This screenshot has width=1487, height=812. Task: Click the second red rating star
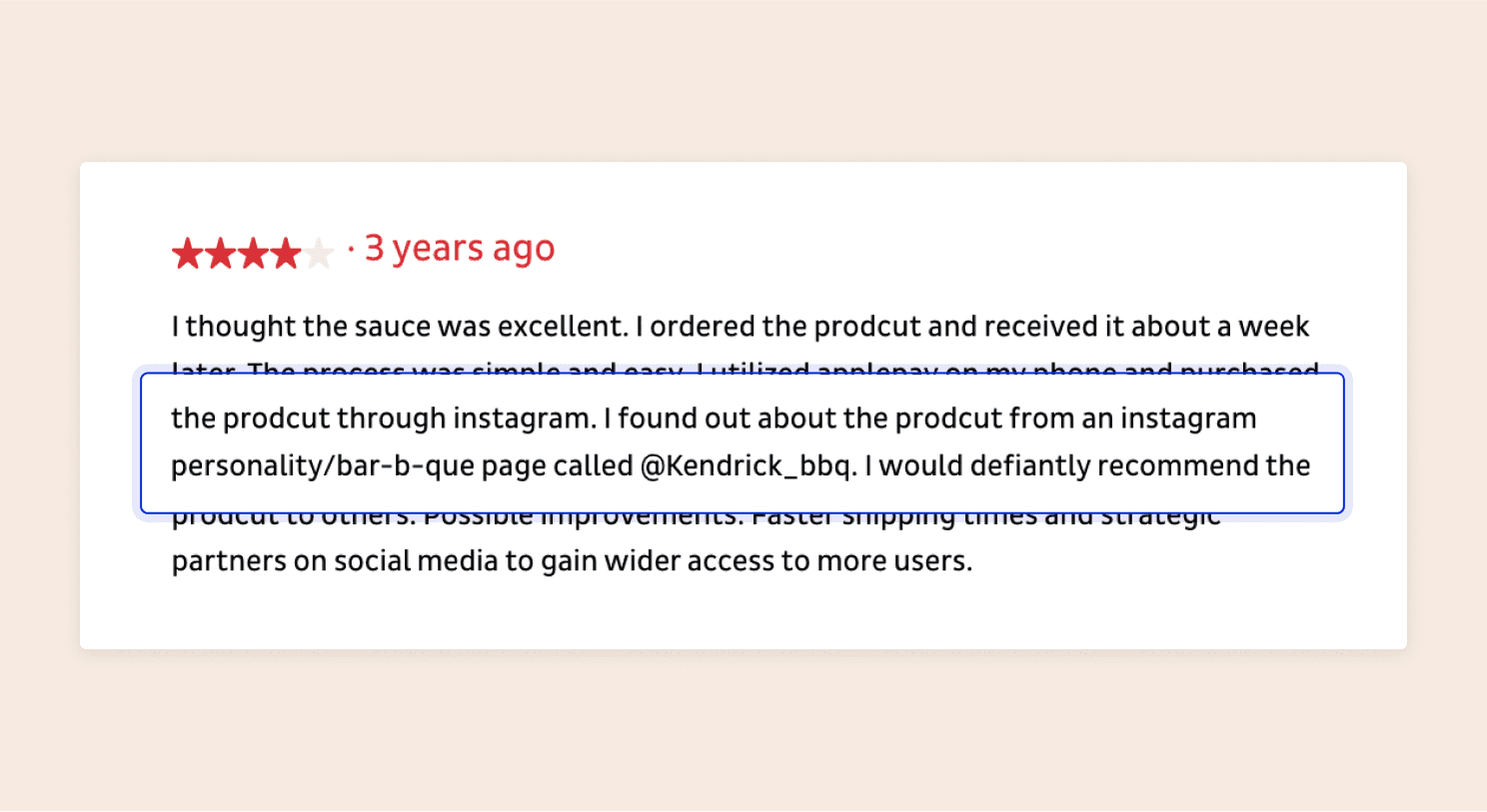point(220,254)
